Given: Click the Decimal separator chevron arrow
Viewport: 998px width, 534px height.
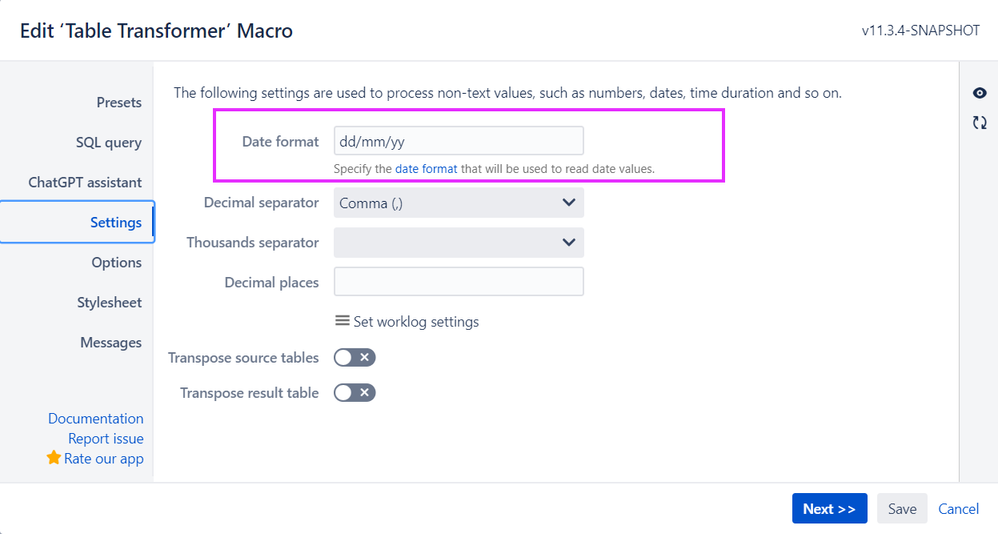Looking at the screenshot, I should (x=568, y=202).
